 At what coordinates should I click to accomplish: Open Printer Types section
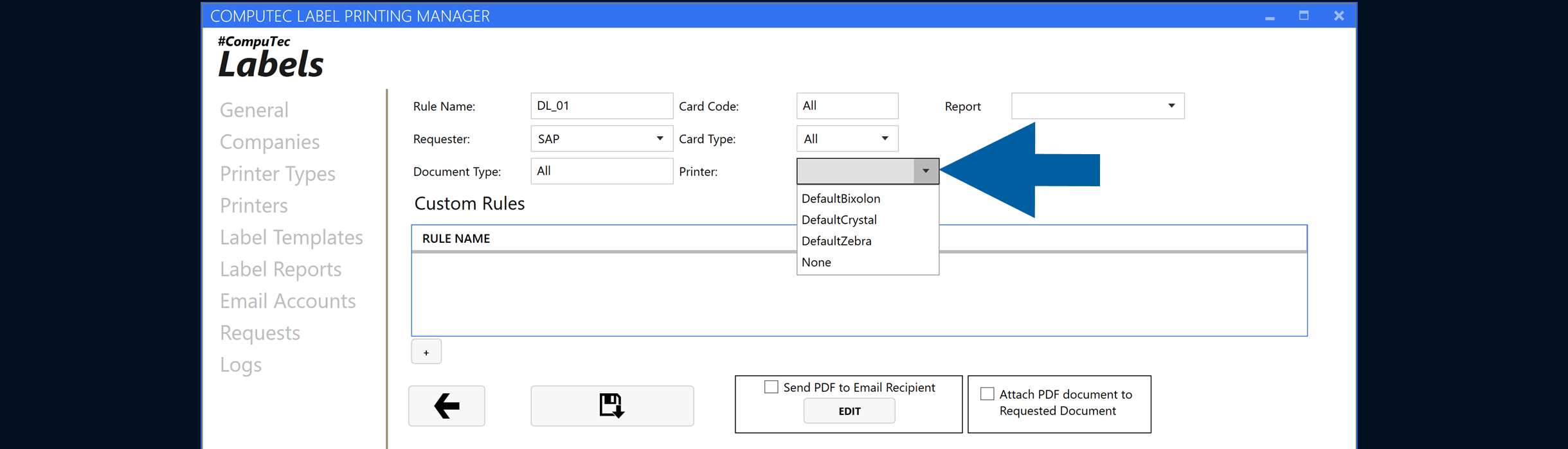pos(278,174)
